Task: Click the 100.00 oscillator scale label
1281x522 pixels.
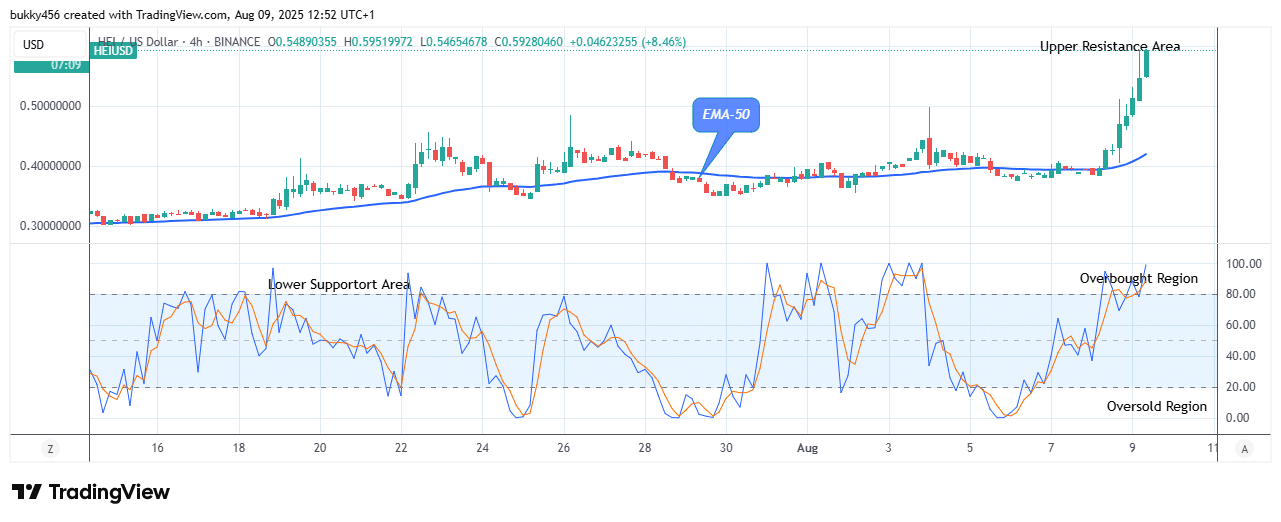Action: [1244, 264]
